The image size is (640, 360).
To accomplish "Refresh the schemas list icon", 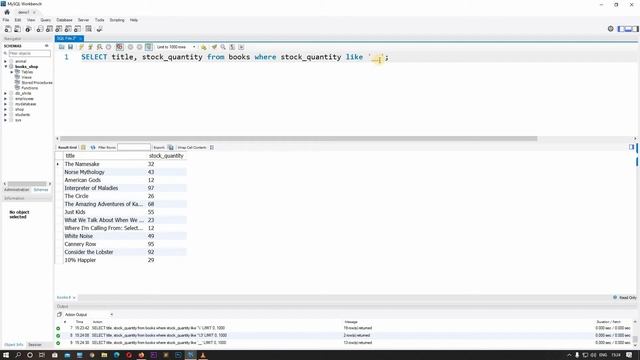I will click(47, 46).
